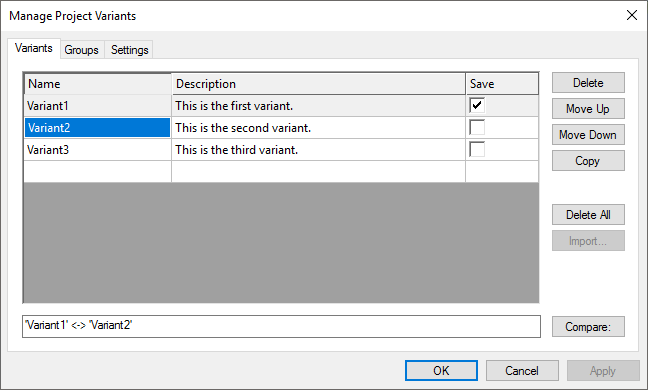This screenshot has width=648, height=390.
Task: Select the Variant3 row name
Action: (98, 150)
